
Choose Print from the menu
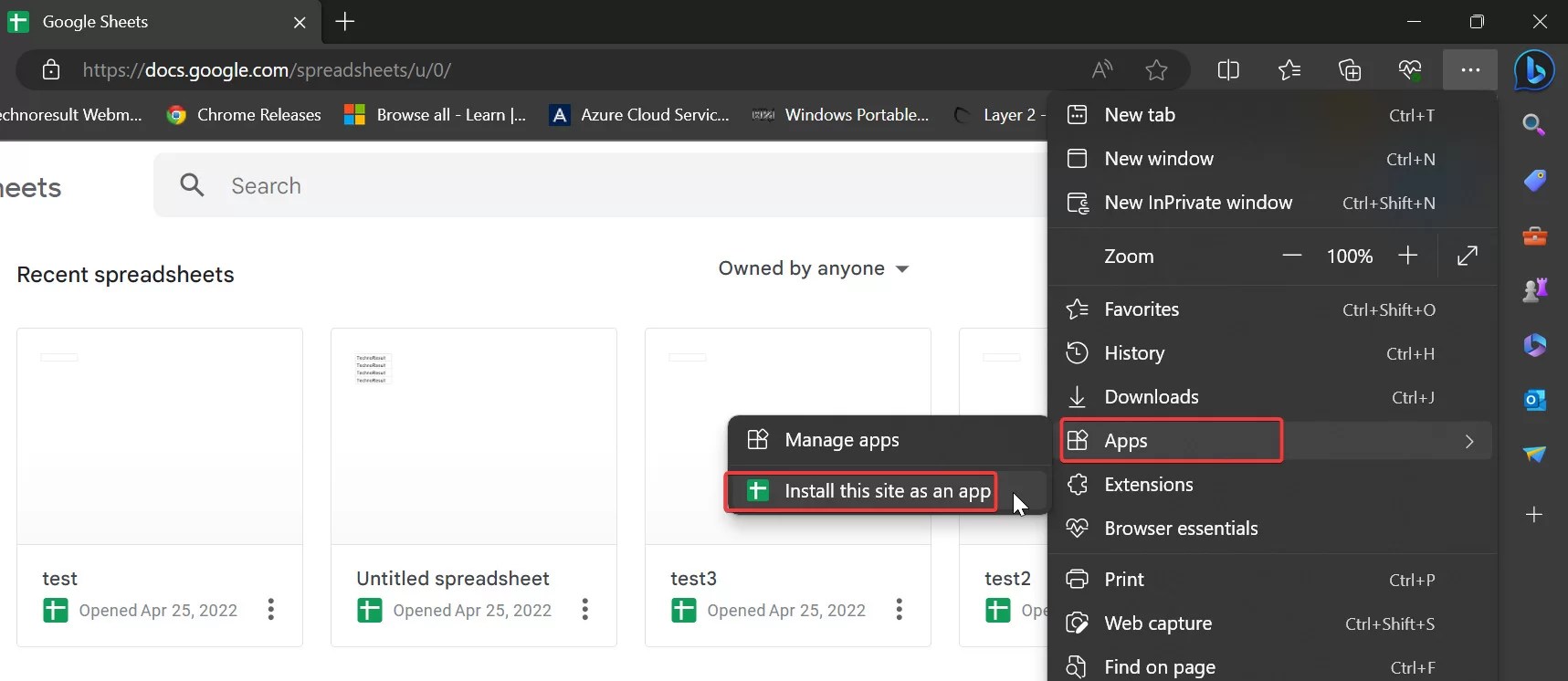click(1271, 580)
